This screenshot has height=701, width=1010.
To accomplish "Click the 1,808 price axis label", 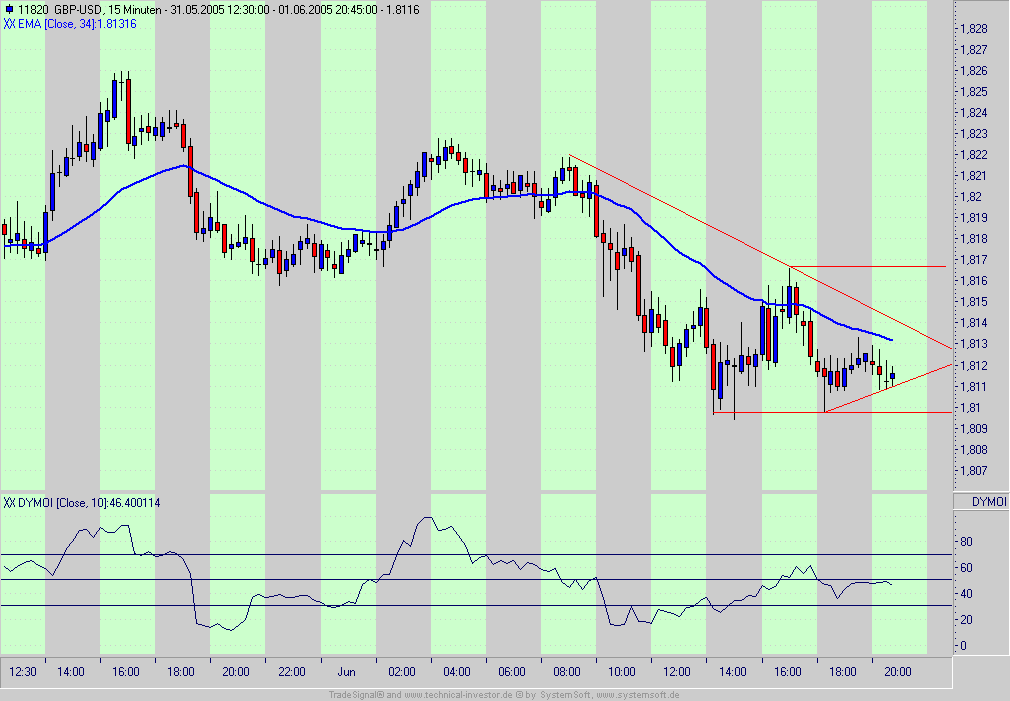I will click(x=974, y=450).
